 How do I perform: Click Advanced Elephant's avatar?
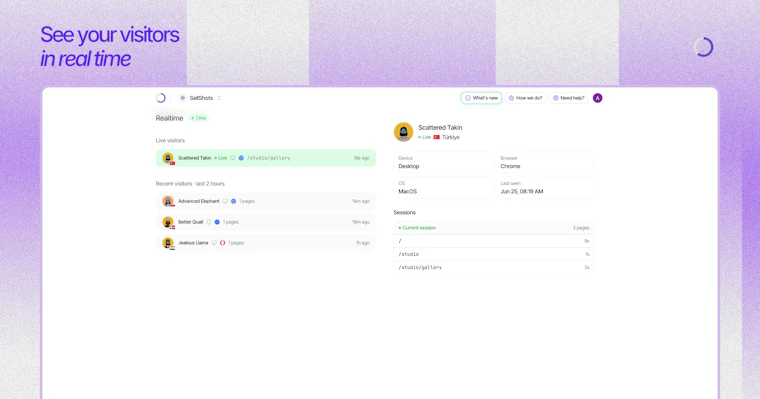pyautogui.click(x=168, y=201)
